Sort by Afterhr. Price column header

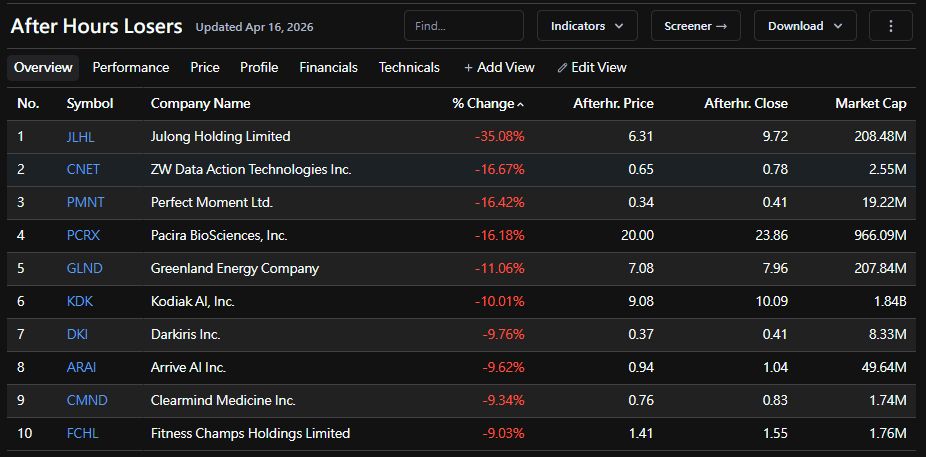pos(613,103)
